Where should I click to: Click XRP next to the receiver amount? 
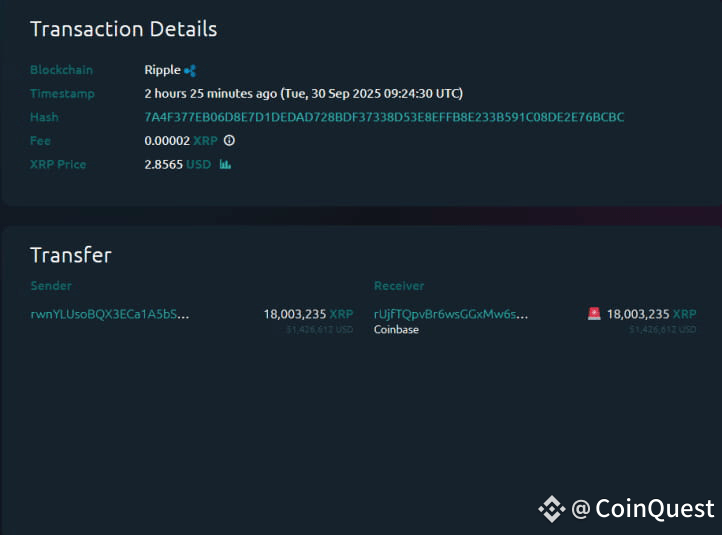coord(684,314)
